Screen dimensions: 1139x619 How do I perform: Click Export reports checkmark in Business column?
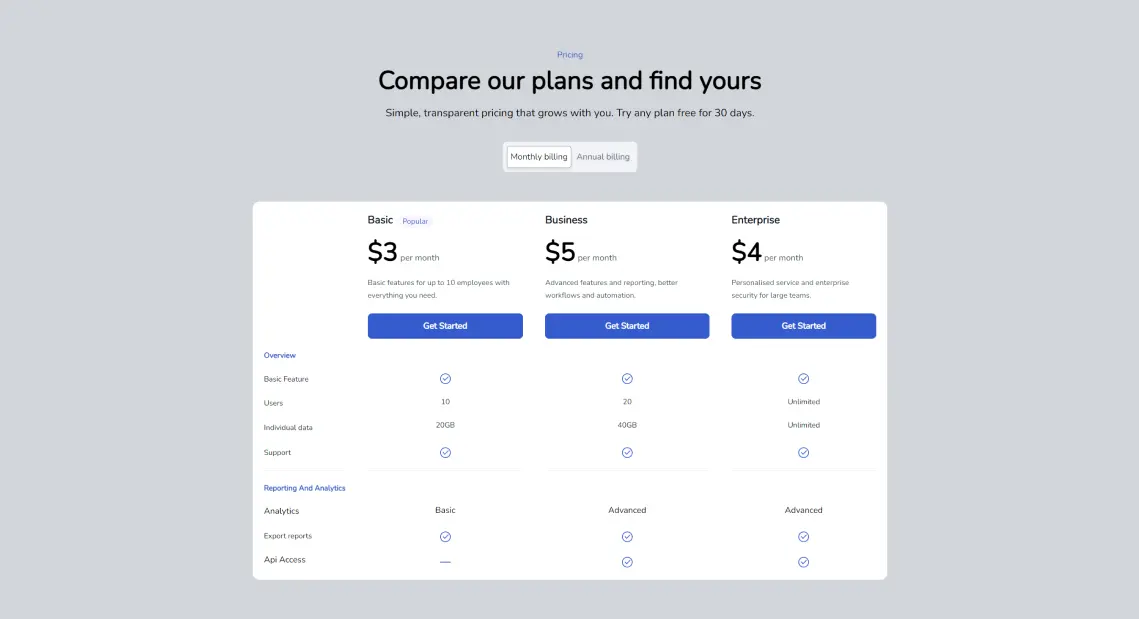(x=627, y=536)
